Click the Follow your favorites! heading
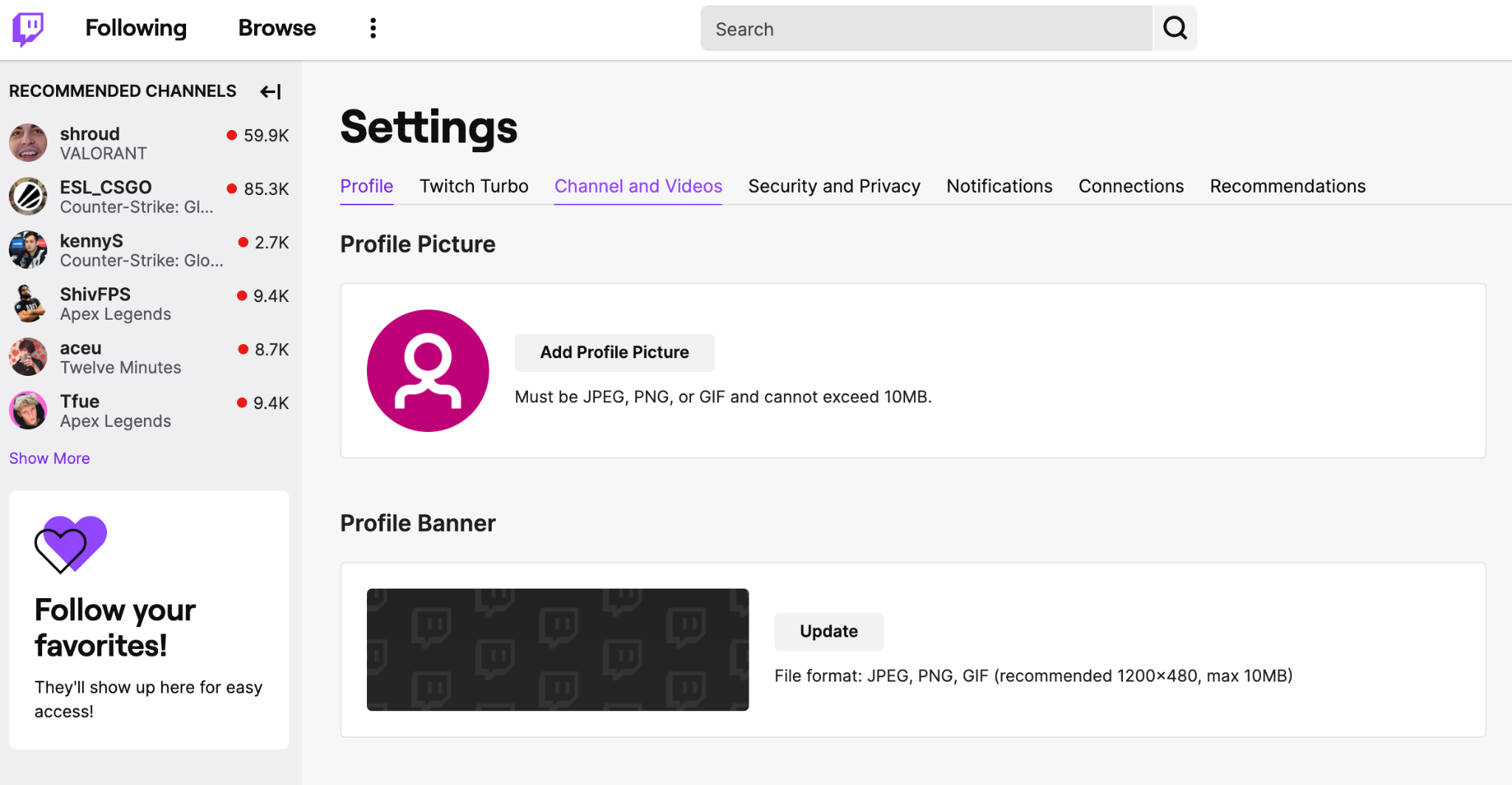1512x785 pixels. tap(115, 628)
